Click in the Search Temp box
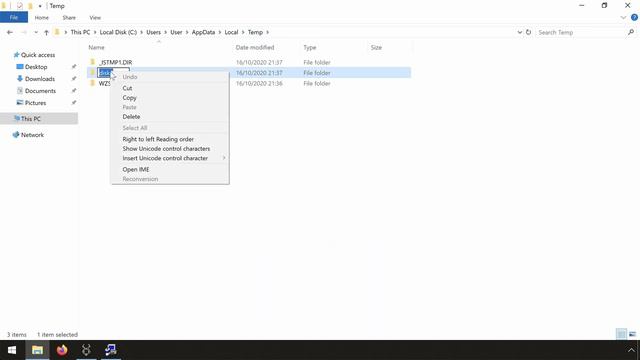640x360 pixels. (580, 32)
